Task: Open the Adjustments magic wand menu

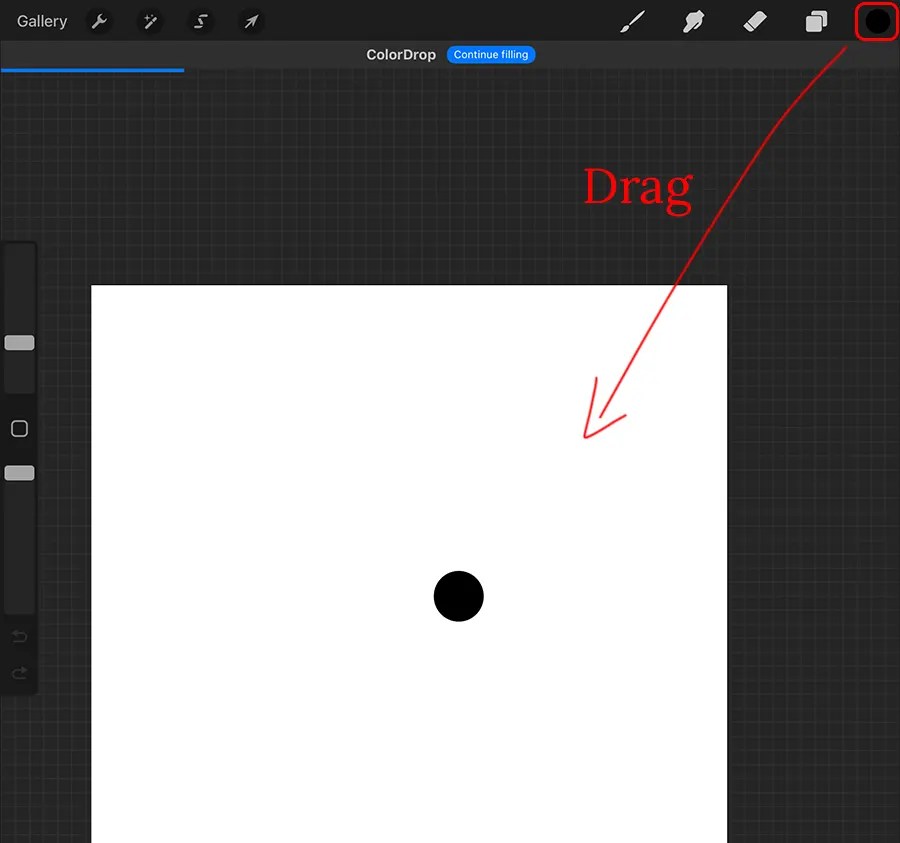Action: pos(150,21)
